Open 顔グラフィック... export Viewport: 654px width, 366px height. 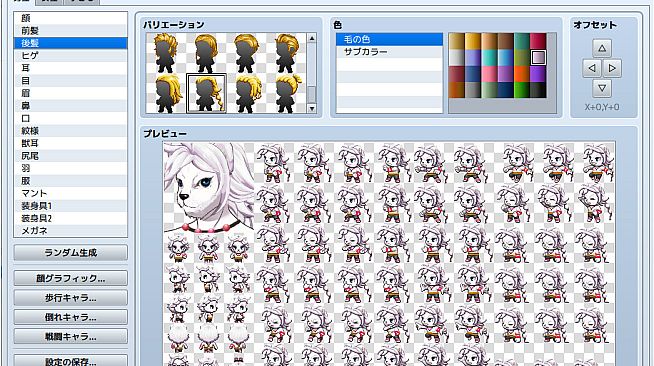click(x=70, y=278)
